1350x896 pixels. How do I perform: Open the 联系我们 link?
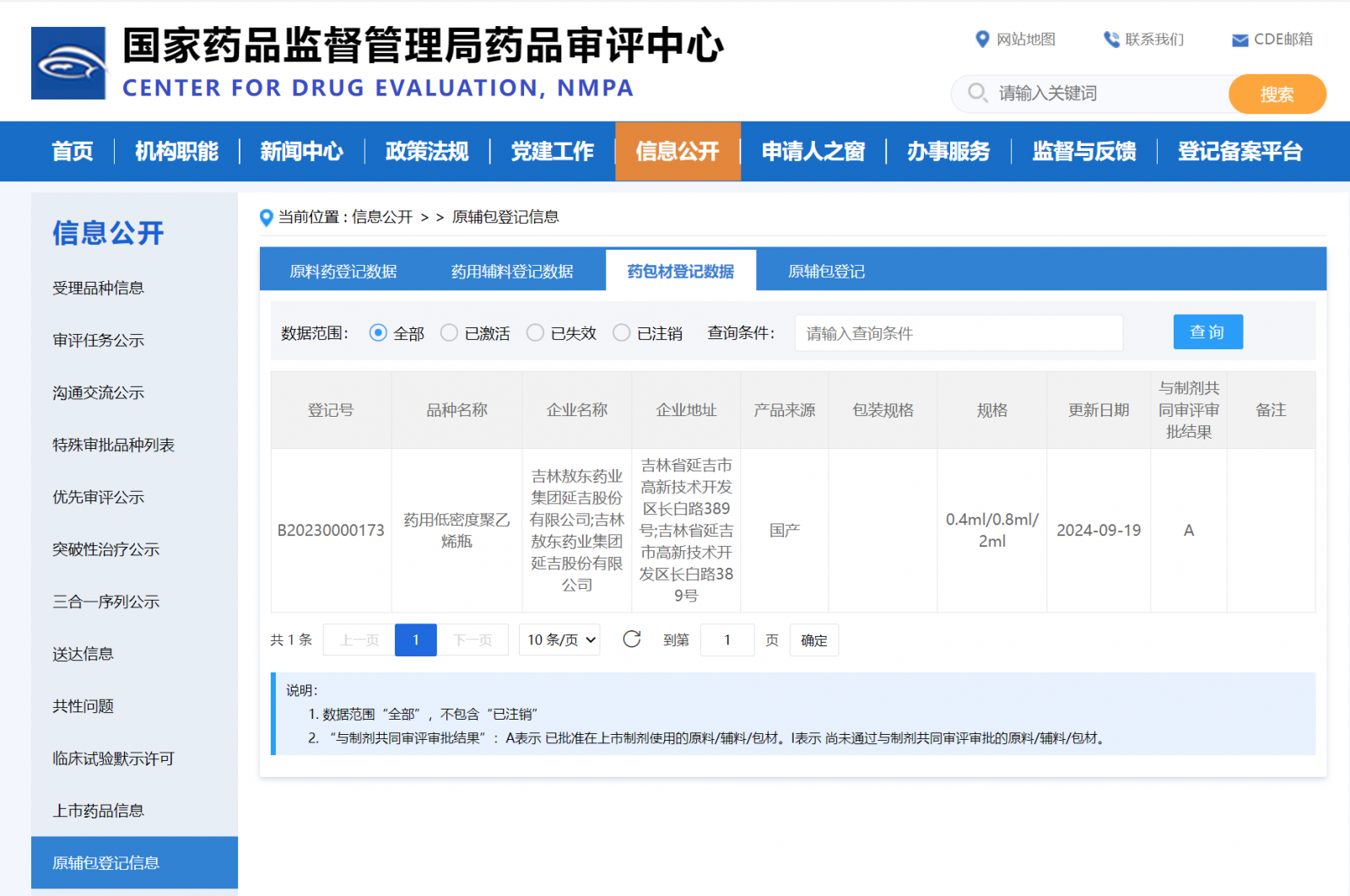pos(1154,40)
